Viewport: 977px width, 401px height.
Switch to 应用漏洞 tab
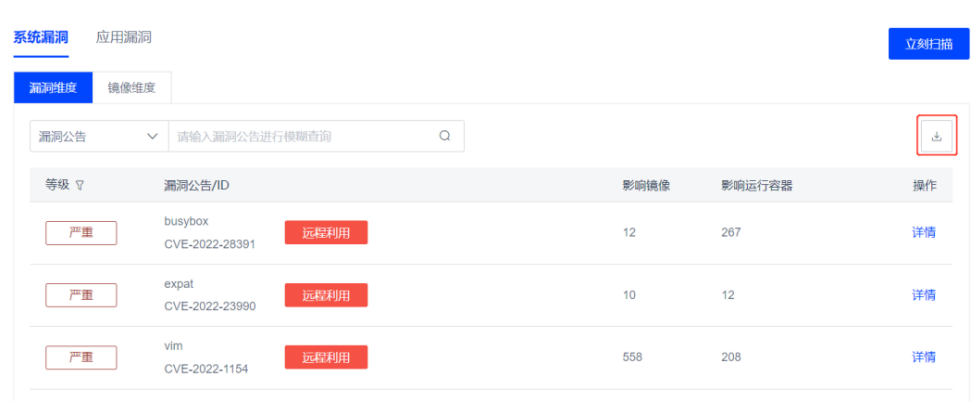coord(123,37)
